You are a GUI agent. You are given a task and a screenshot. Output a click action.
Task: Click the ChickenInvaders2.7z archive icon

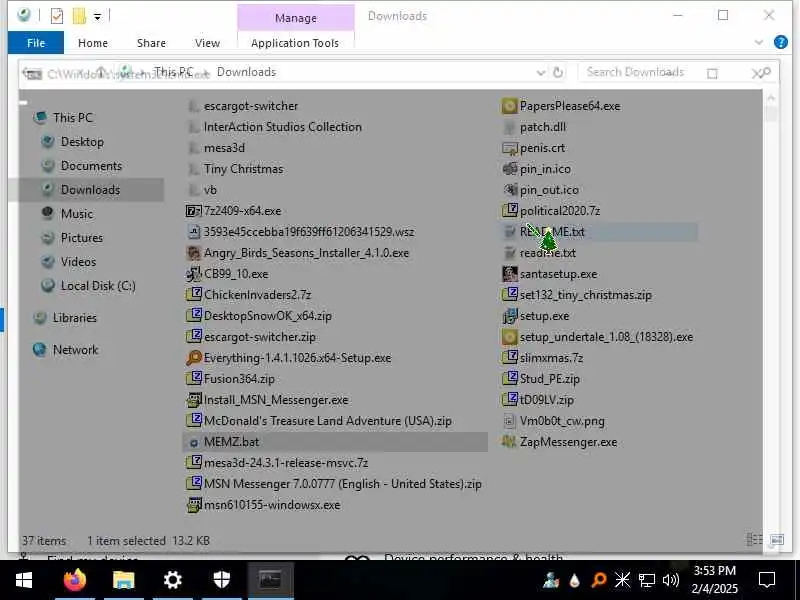point(193,295)
